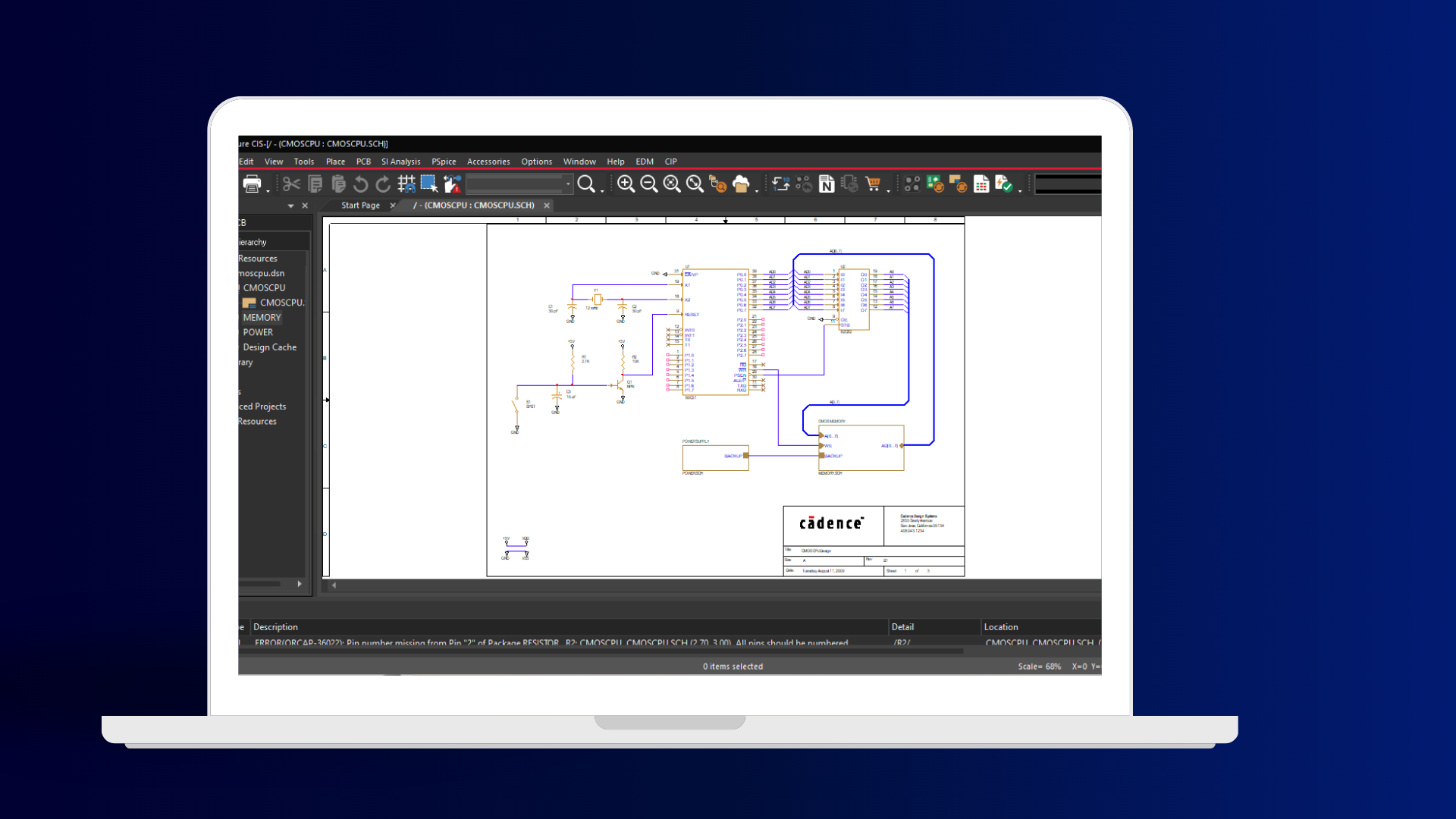The image size is (1456, 819).
Task: Open the PSpice menu
Action: [444, 162]
